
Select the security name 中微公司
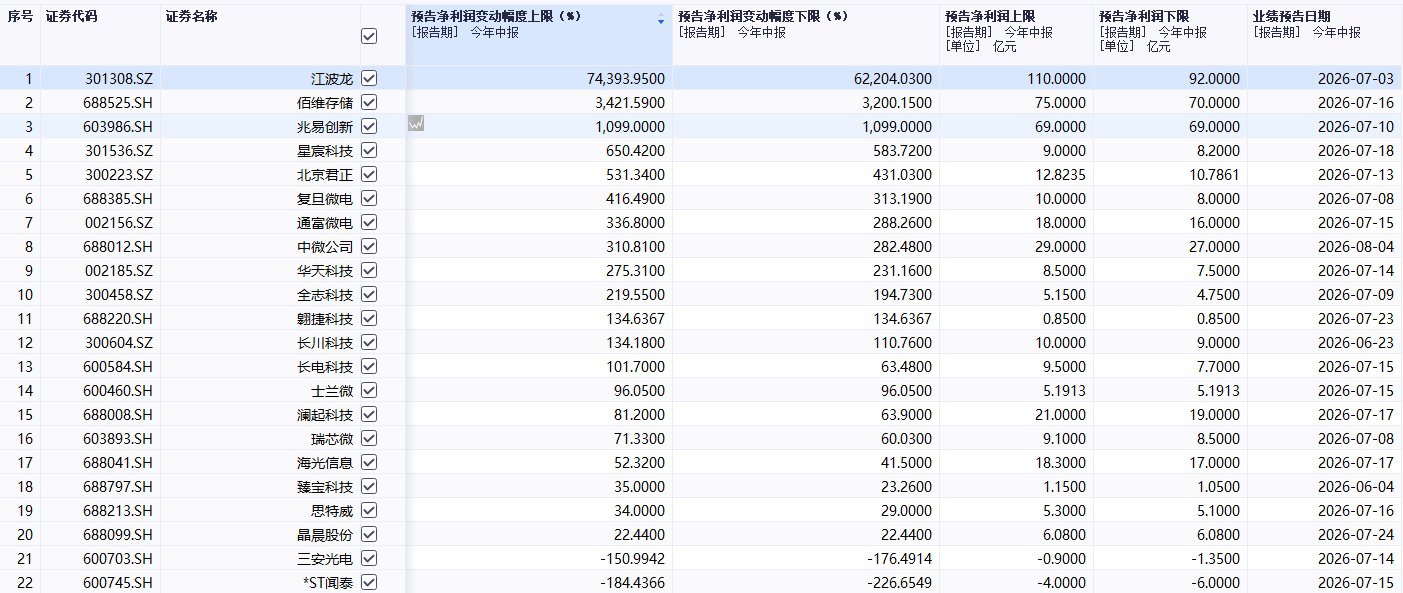(x=325, y=246)
